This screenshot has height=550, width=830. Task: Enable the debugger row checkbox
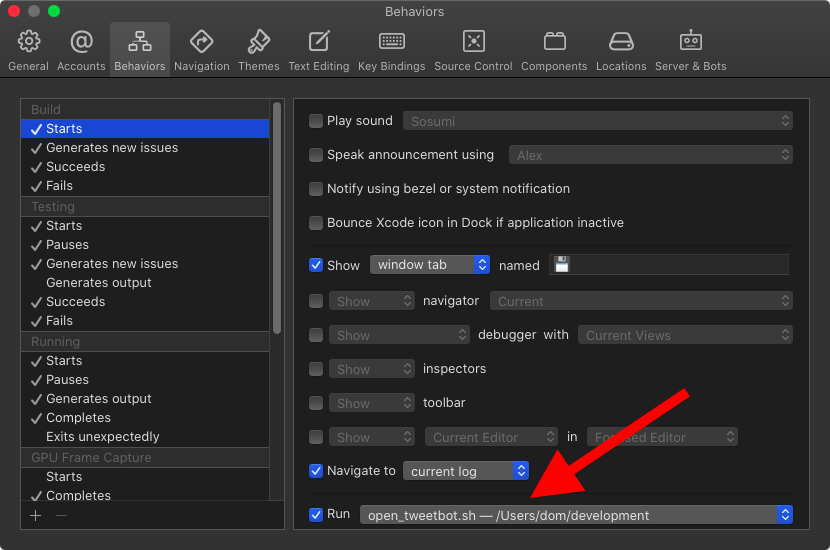pyautogui.click(x=316, y=335)
